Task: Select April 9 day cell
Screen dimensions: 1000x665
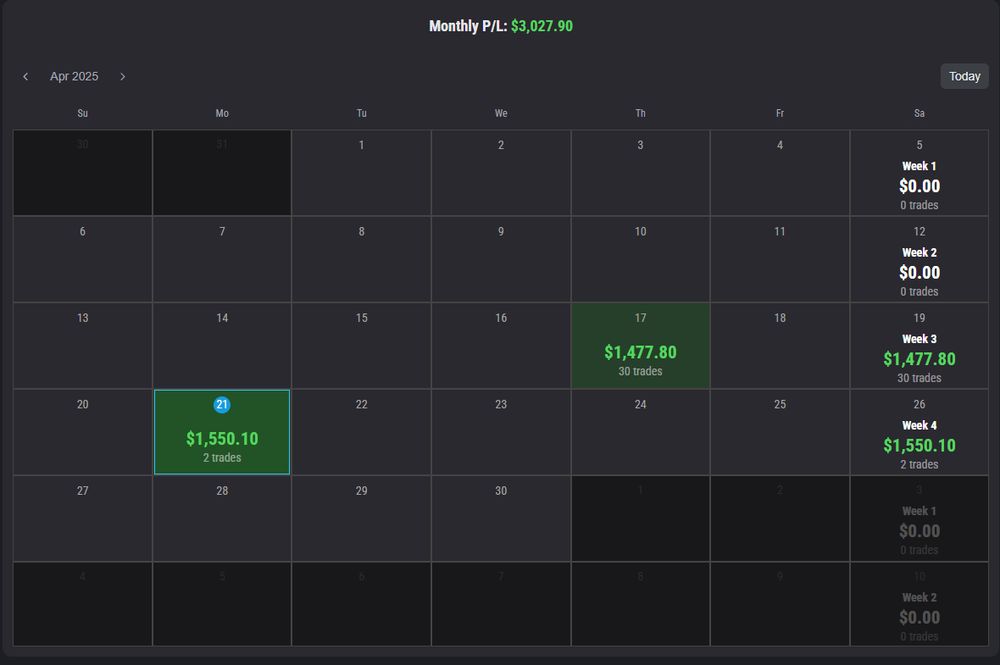Action: click(x=501, y=259)
